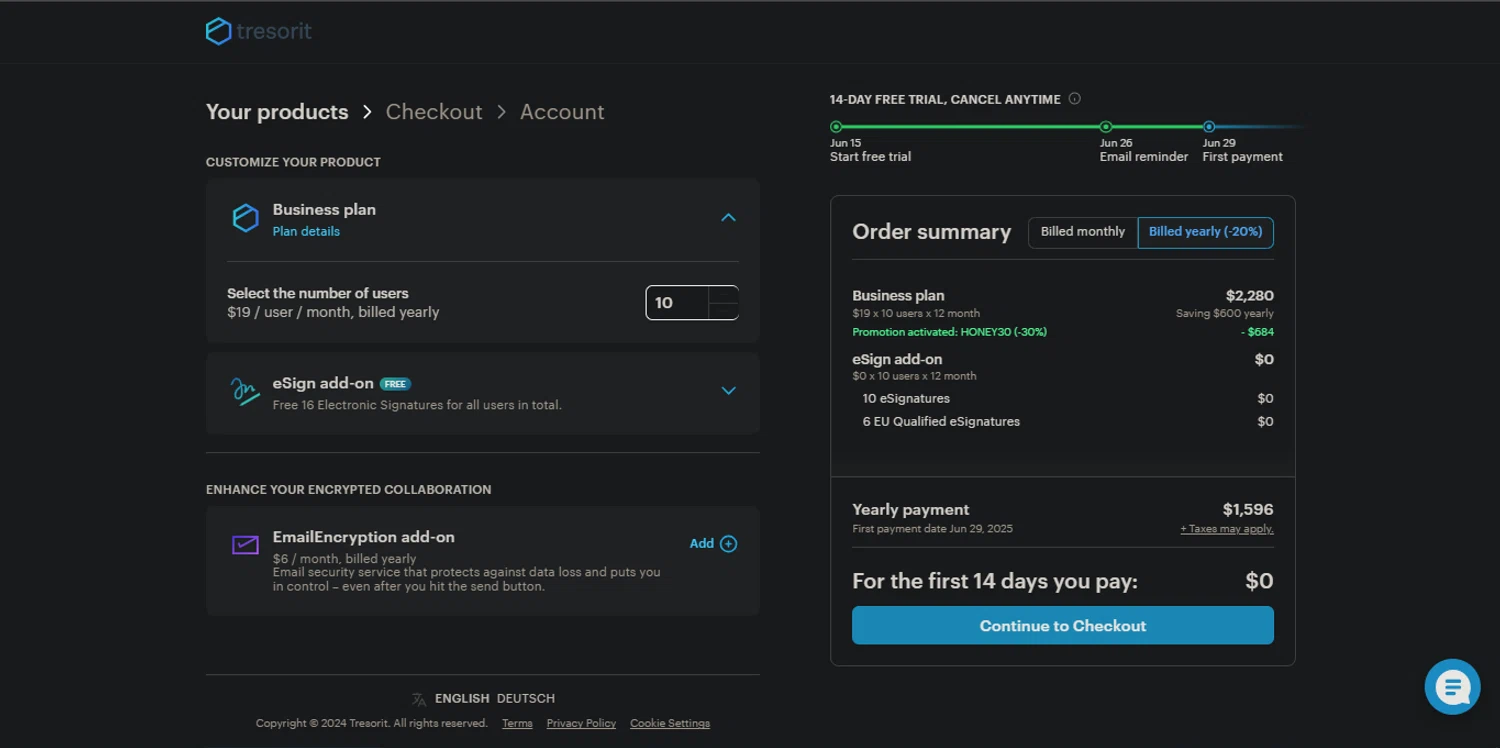Viewport: 1500px width, 748px height.
Task: Click '+ Taxes may apply' link
Action: point(1227,529)
